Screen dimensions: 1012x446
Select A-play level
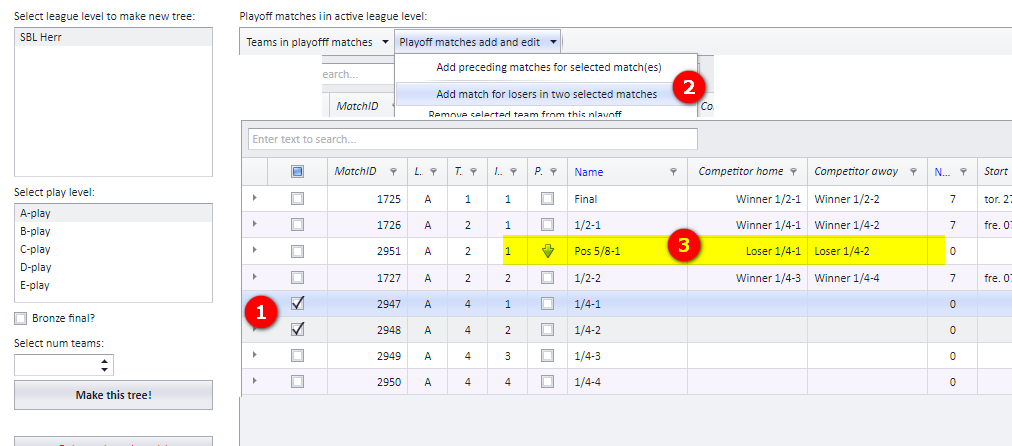coord(113,213)
